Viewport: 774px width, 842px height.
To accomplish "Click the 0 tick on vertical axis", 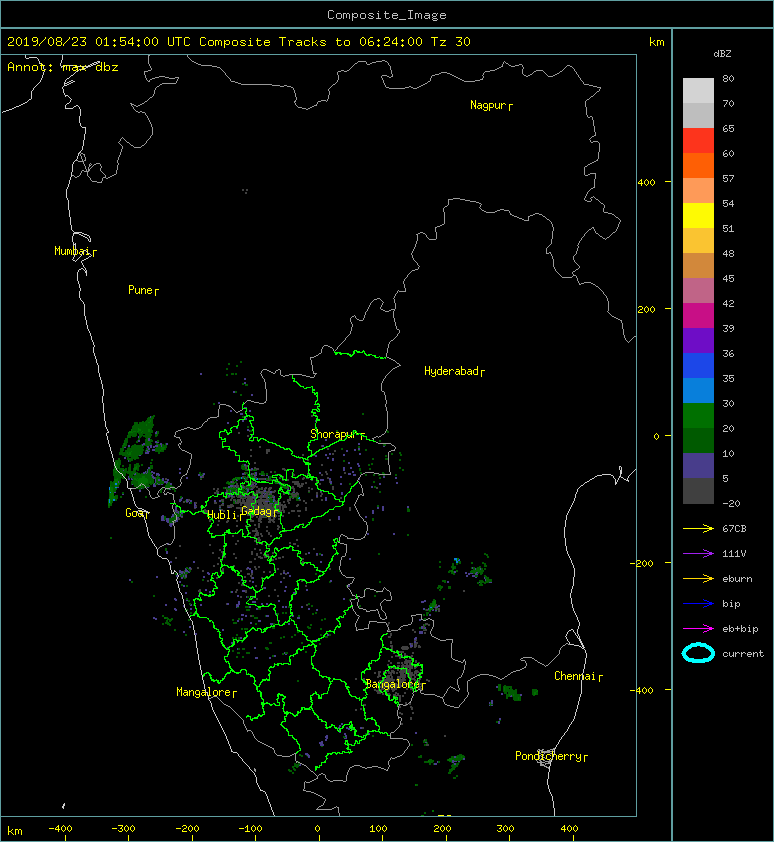I will point(656,436).
